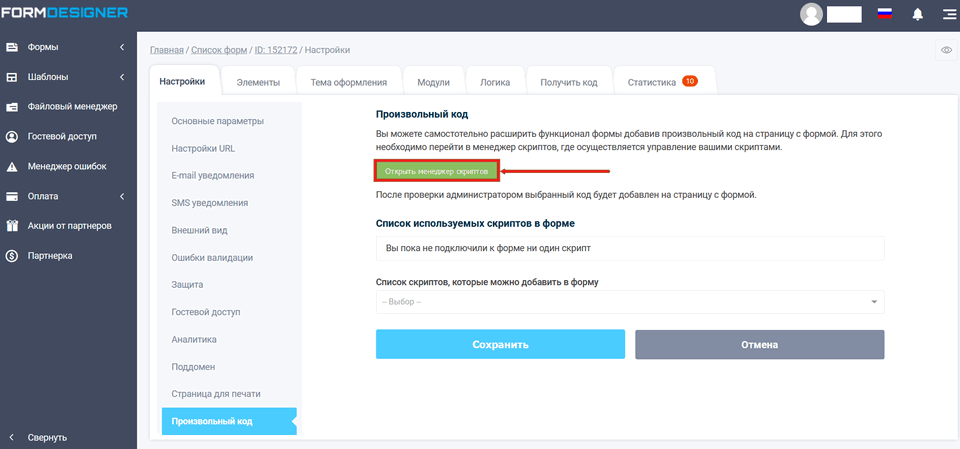This screenshot has width=960, height=449.
Task: Select Поддомен settings item
Action: [x=193, y=367]
